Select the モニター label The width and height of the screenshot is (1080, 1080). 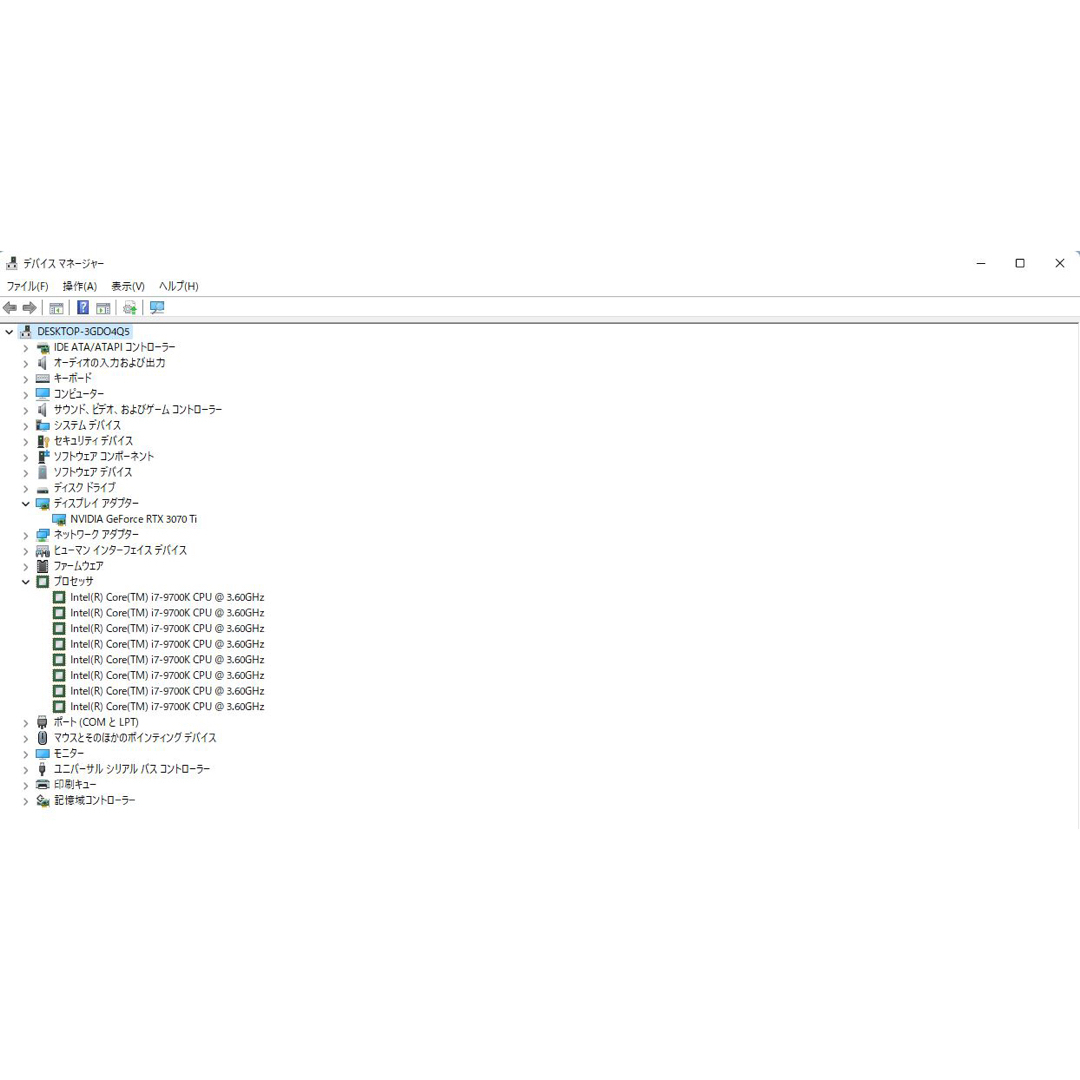69,754
